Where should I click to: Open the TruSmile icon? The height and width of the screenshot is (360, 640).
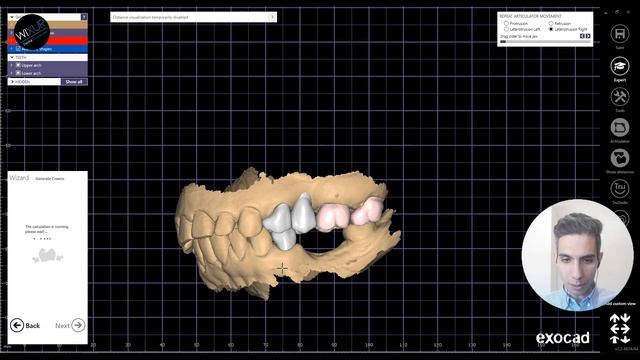coord(620,189)
